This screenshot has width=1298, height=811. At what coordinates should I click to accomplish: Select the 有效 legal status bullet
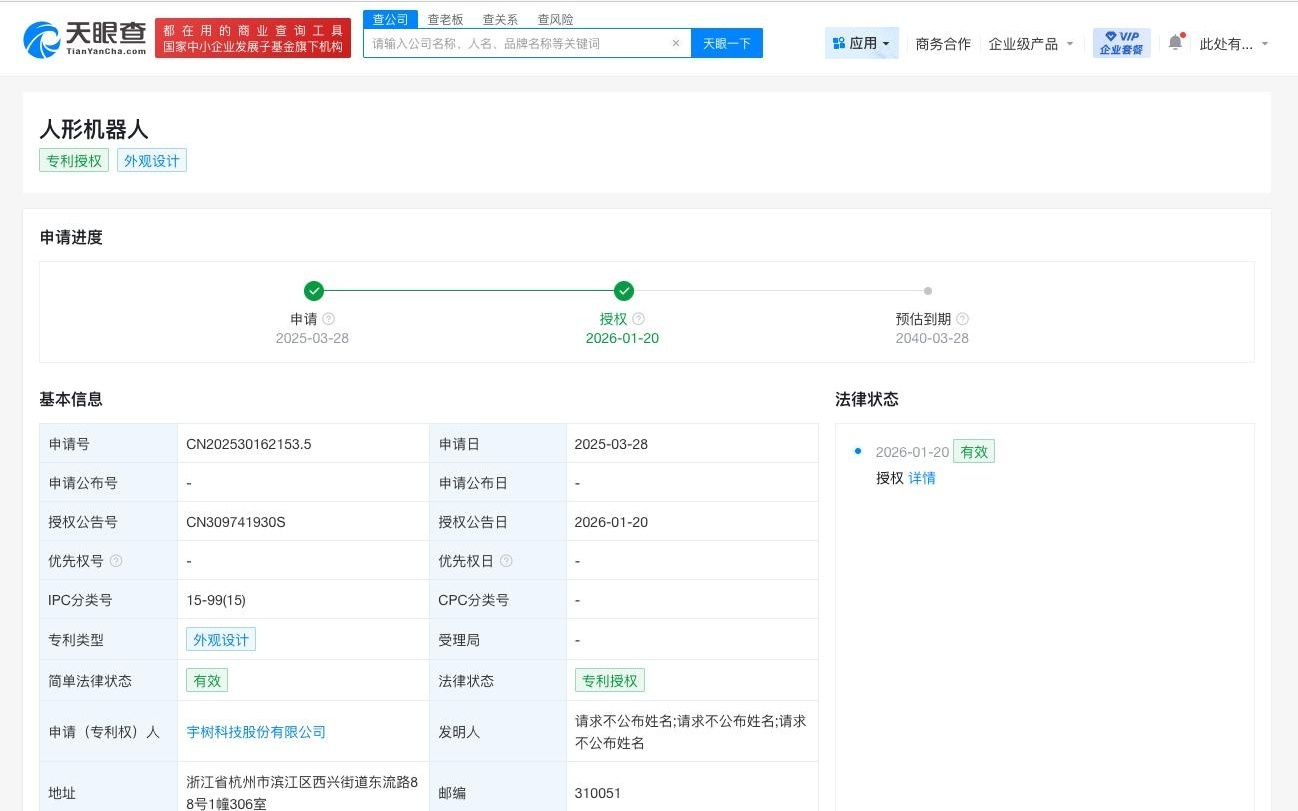coord(857,451)
